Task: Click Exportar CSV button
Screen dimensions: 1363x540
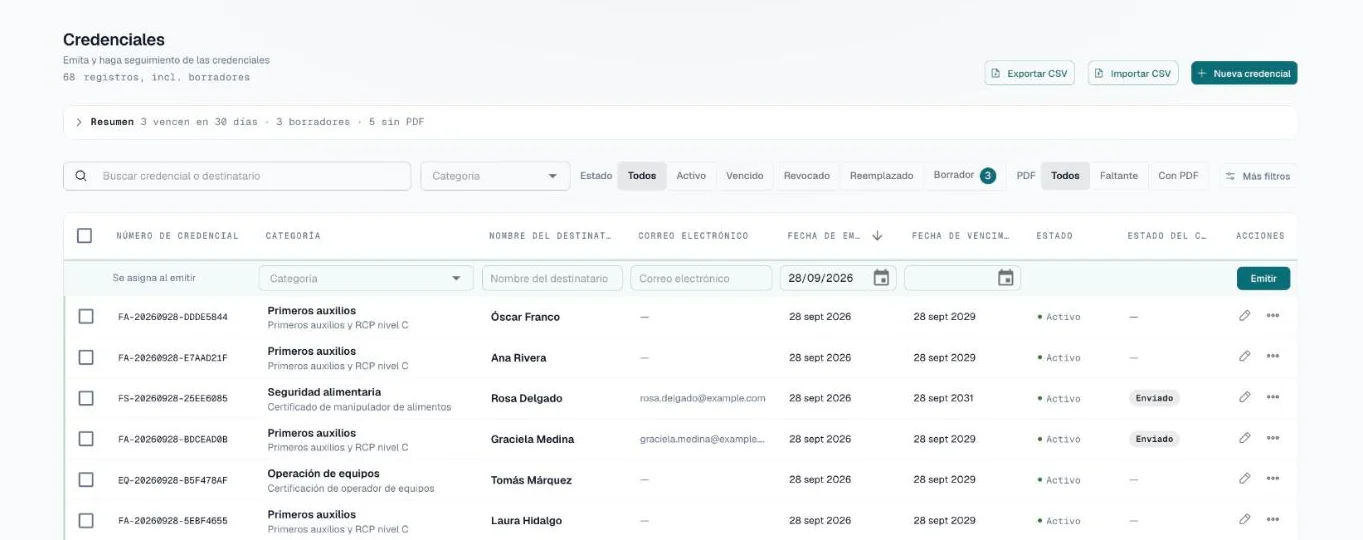Action: (x=1030, y=73)
